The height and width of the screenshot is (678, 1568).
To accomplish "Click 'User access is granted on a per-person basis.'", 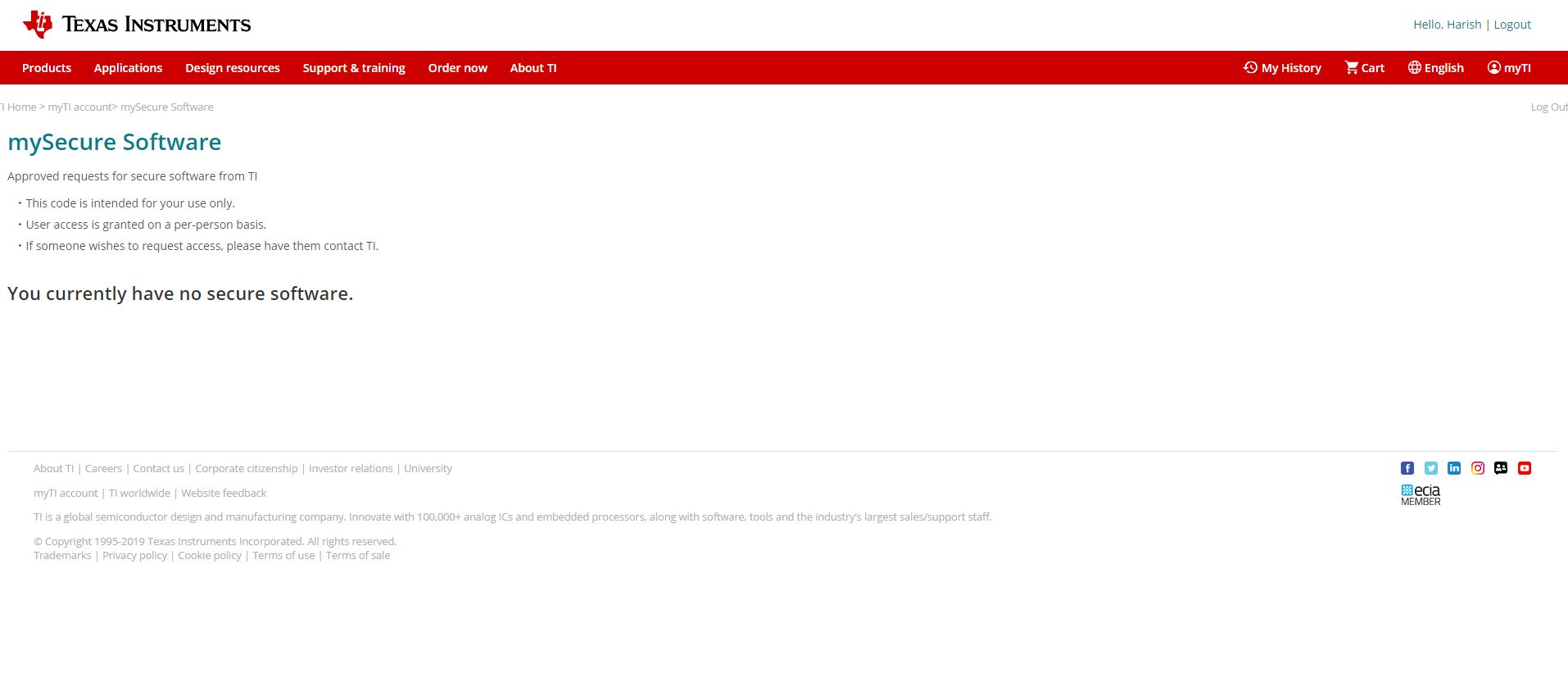I will 146,225.
